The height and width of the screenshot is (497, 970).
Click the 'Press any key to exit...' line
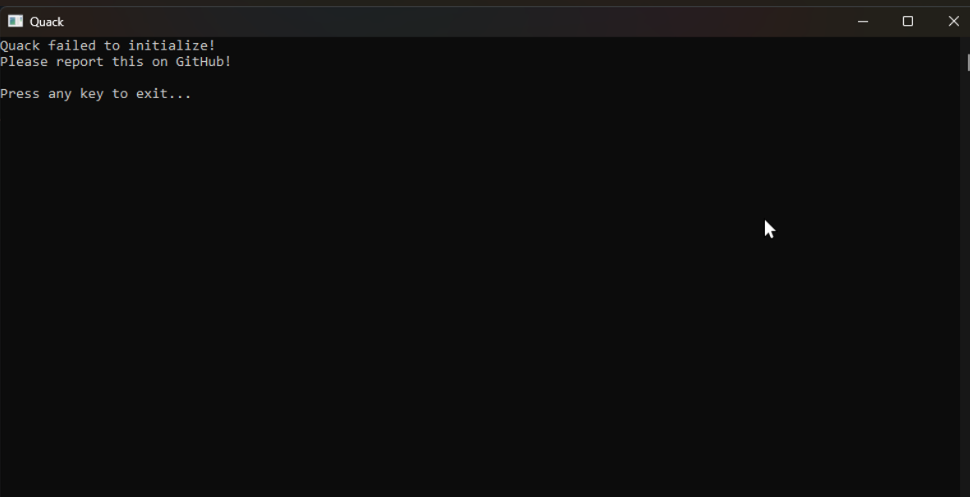pyautogui.click(x=96, y=93)
